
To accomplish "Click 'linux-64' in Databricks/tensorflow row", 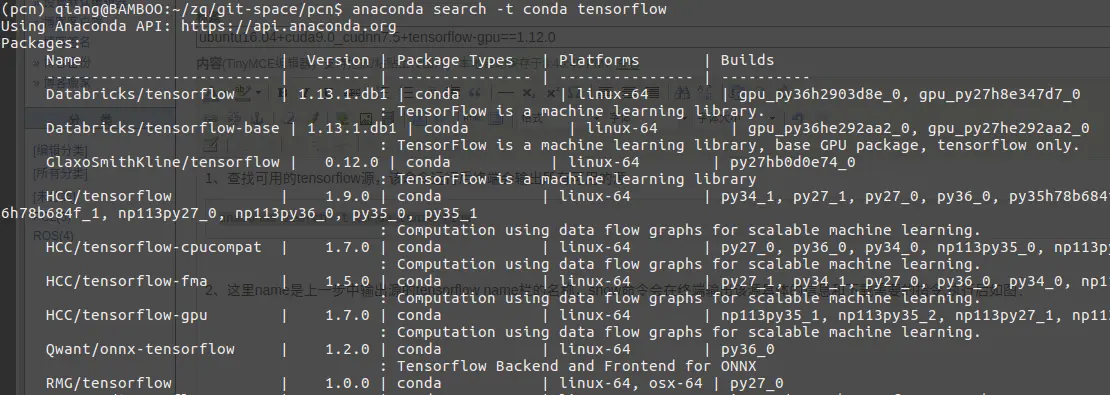I will pos(612,94).
